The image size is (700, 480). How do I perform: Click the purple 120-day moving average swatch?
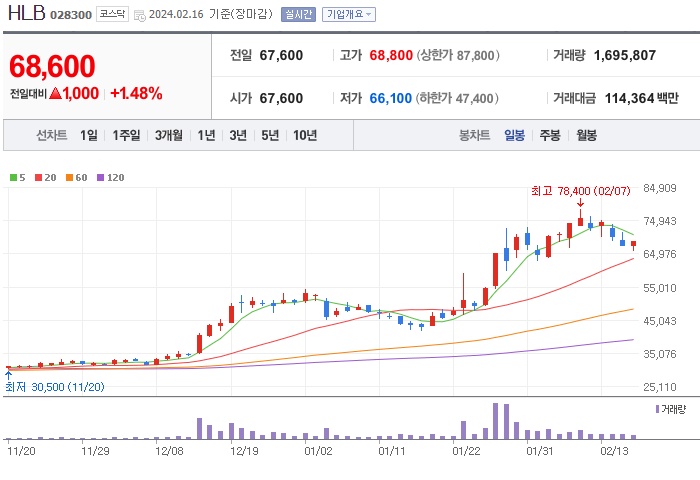pyautogui.click(x=100, y=178)
